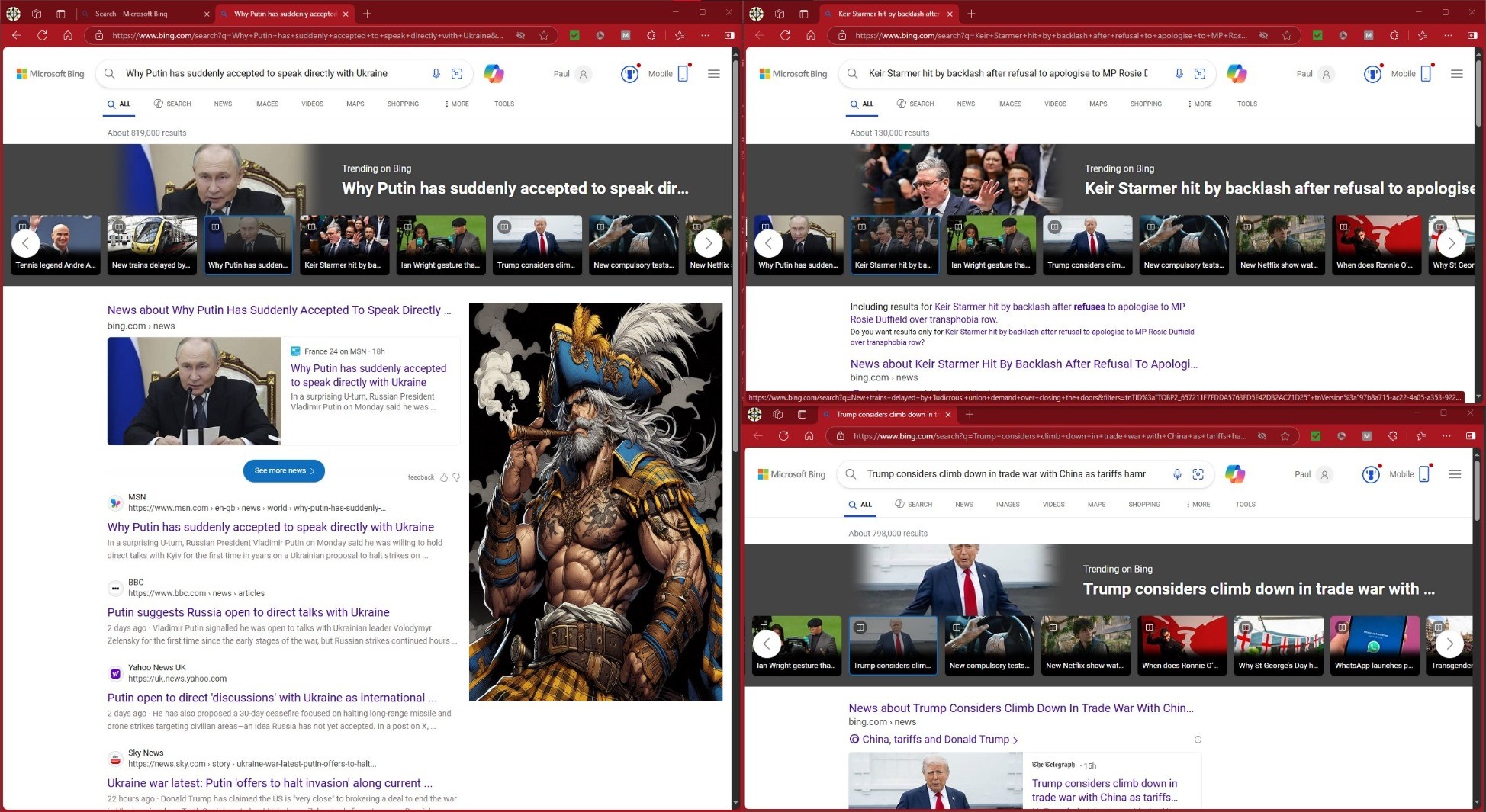Give thumbs down feedback on news block

pos(456,477)
